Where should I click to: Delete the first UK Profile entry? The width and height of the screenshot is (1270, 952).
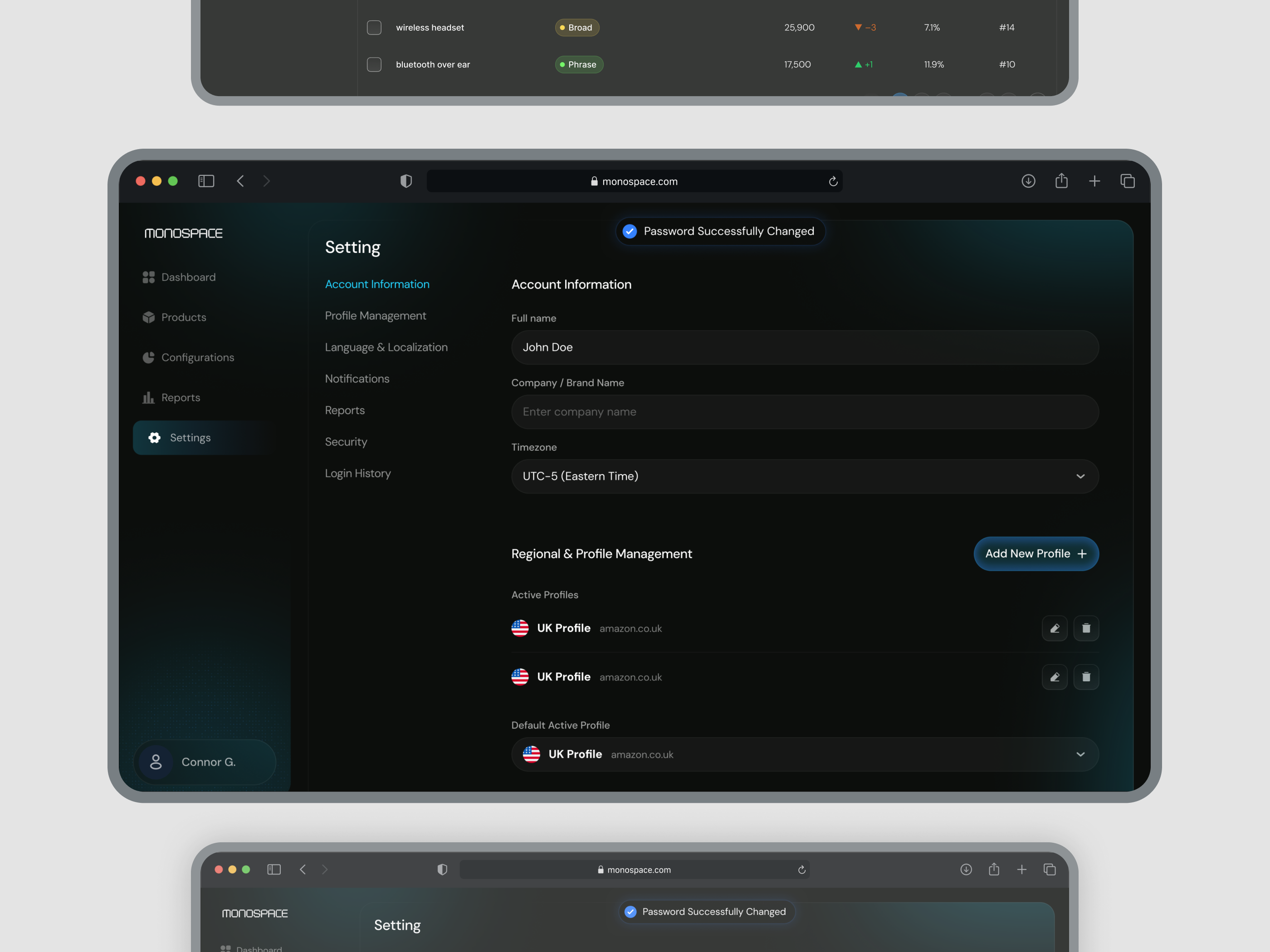point(1086,628)
